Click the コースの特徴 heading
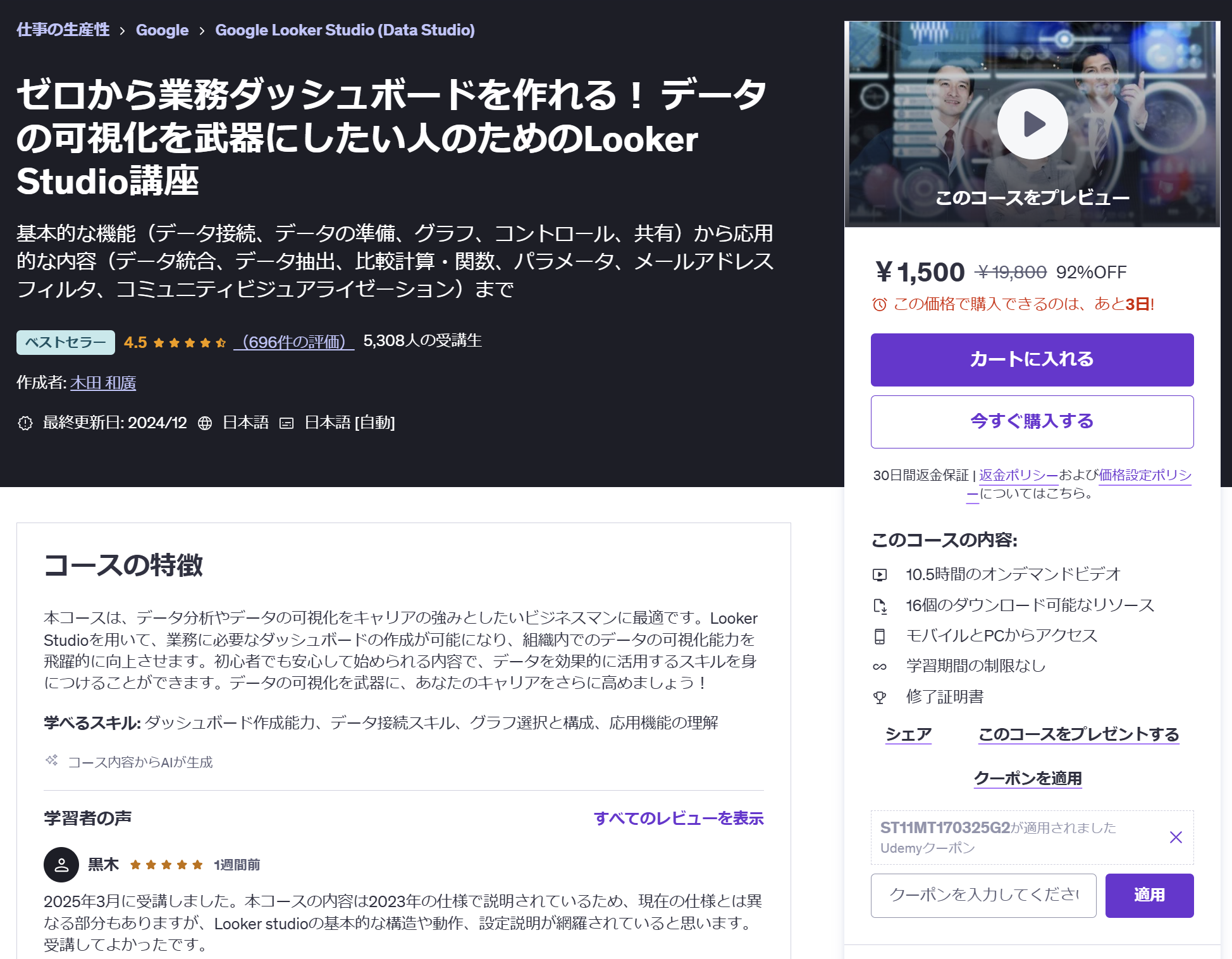The width and height of the screenshot is (1232, 959). click(123, 566)
